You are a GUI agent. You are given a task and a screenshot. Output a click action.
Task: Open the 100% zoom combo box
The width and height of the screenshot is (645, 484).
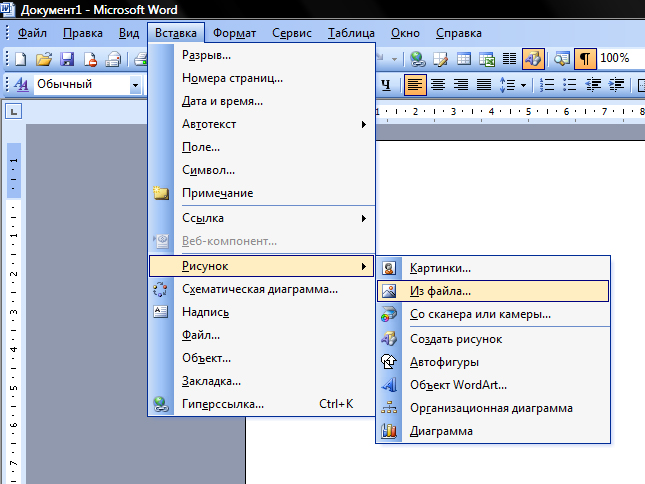621,58
